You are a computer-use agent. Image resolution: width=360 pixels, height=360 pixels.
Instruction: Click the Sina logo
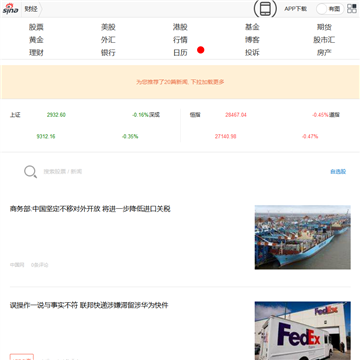10,9
